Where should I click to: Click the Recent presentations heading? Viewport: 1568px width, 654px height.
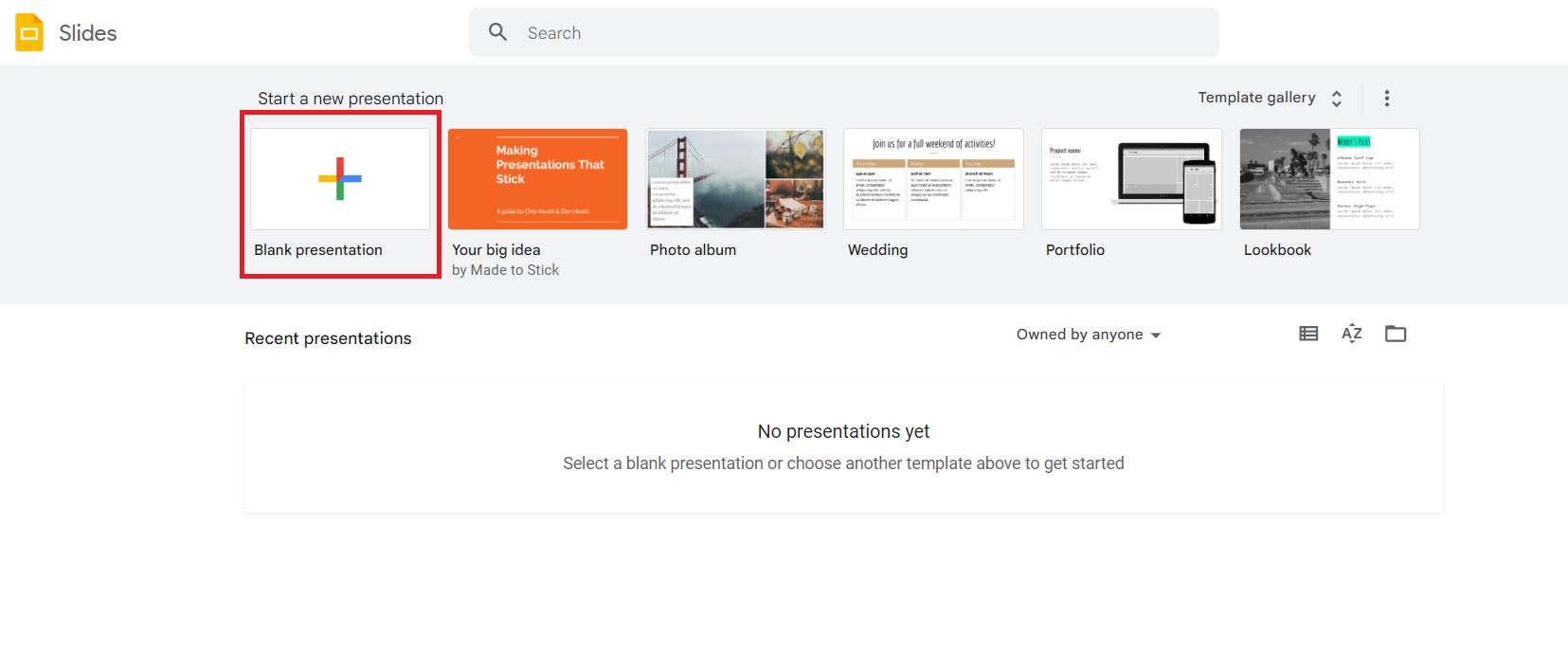[328, 338]
